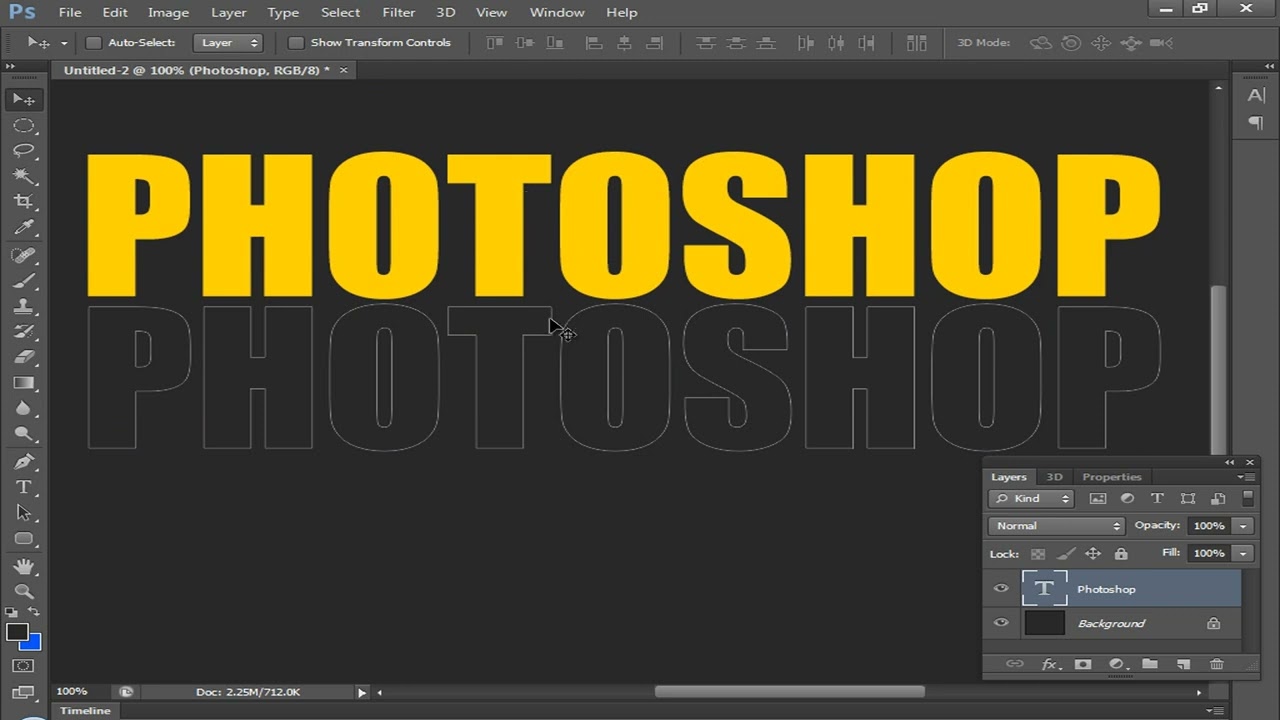Select the Crop tool
The width and height of the screenshot is (1280, 720).
(x=24, y=202)
